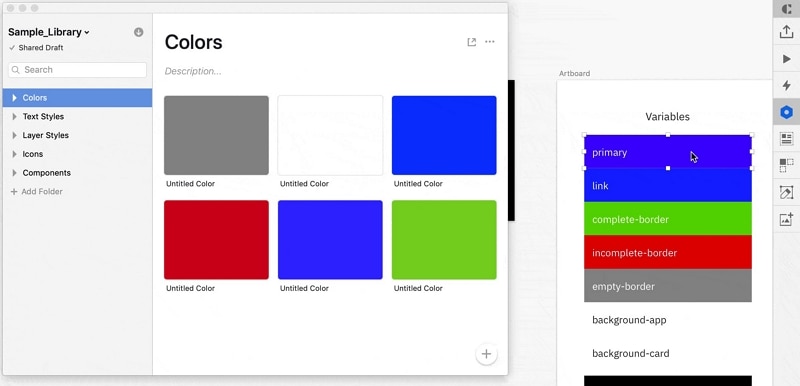Click the Search field in library
Viewport: 800px width, 386px height.
tap(78, 70)
